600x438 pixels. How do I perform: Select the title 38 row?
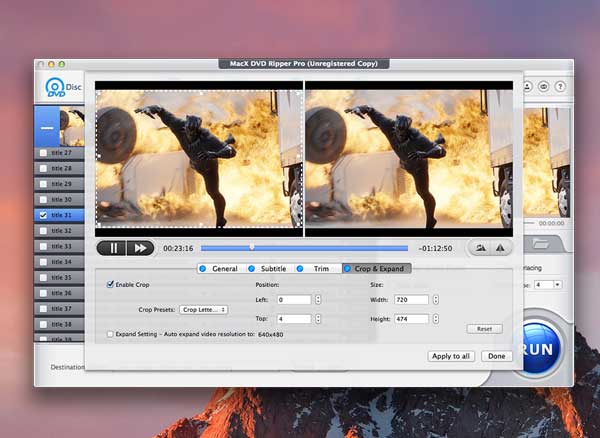point(59,324)
